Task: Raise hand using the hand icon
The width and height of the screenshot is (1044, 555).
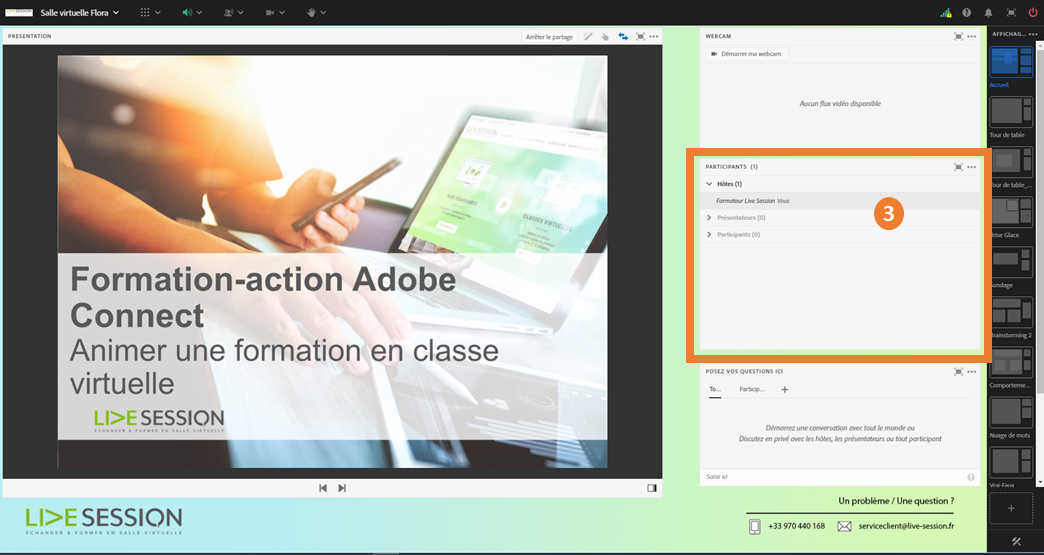Action: point(312,12)
